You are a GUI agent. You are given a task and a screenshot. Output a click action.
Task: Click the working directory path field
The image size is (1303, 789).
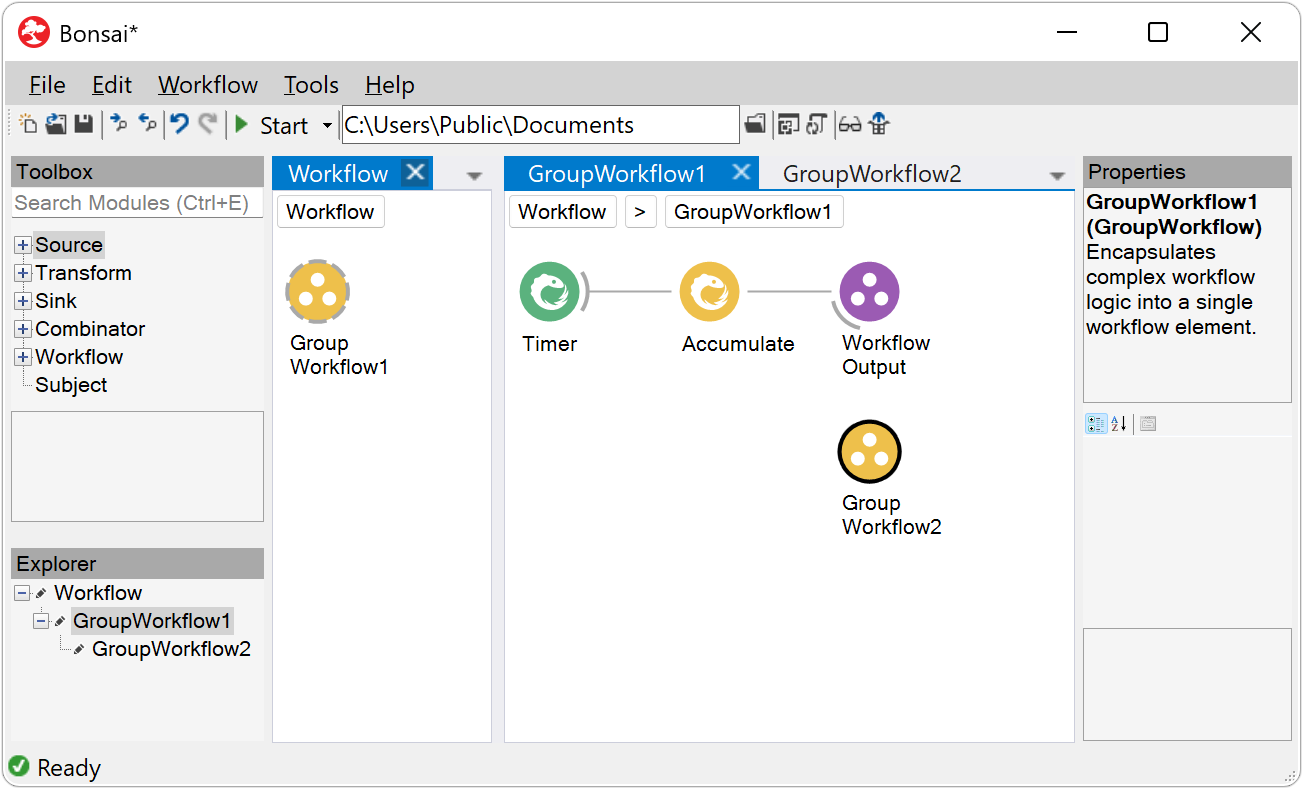[540, 125]
